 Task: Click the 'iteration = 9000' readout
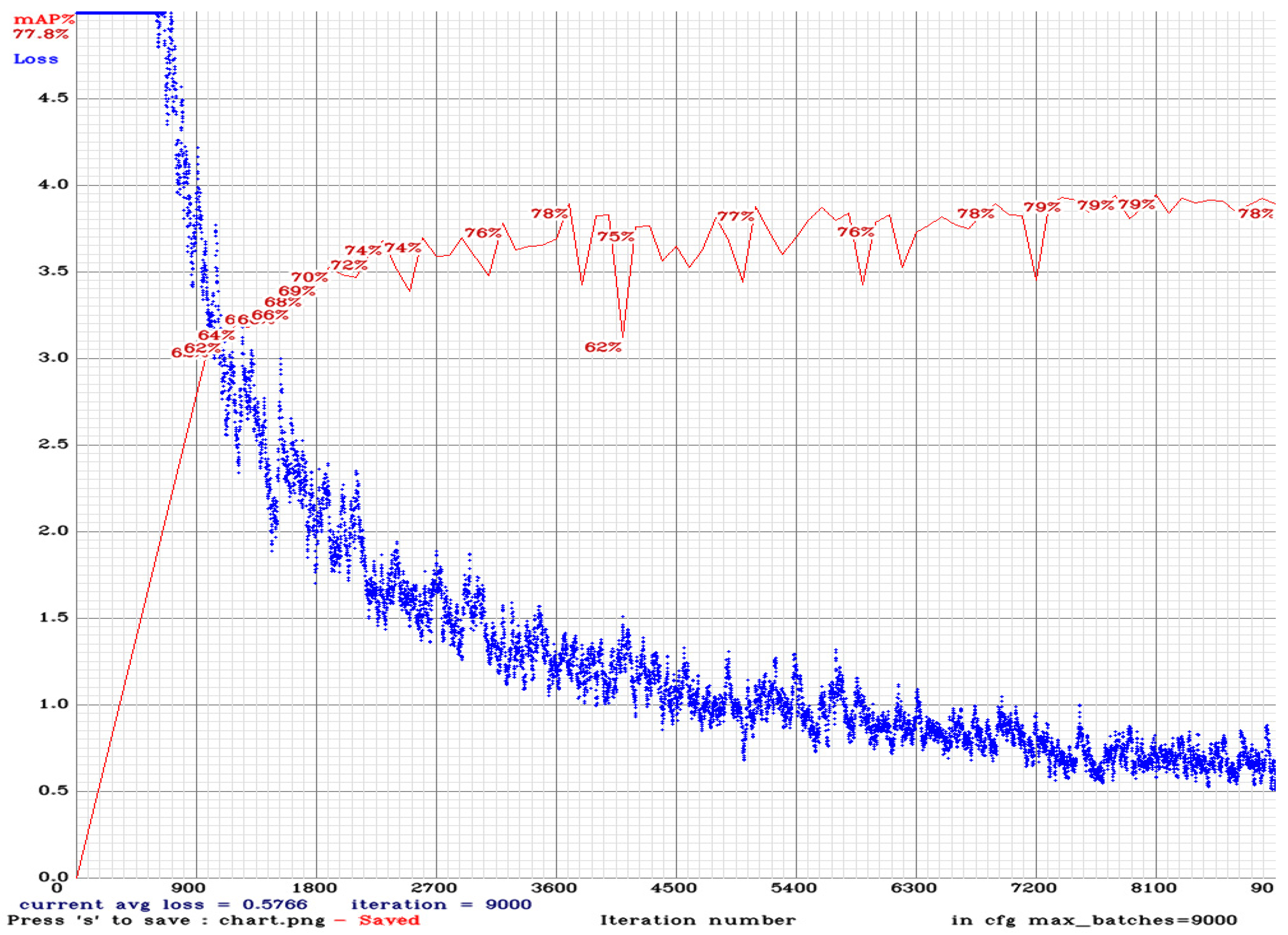(441, 904)
